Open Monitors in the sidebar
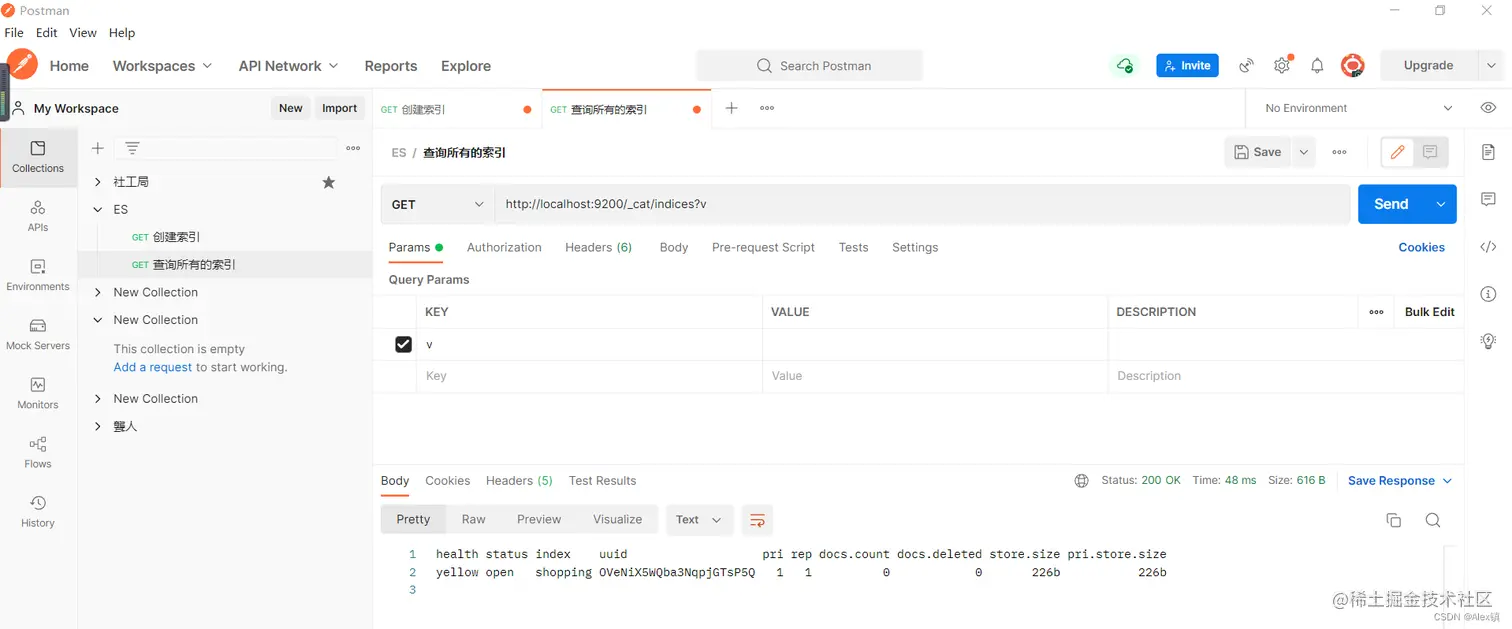 coord(38,393)
